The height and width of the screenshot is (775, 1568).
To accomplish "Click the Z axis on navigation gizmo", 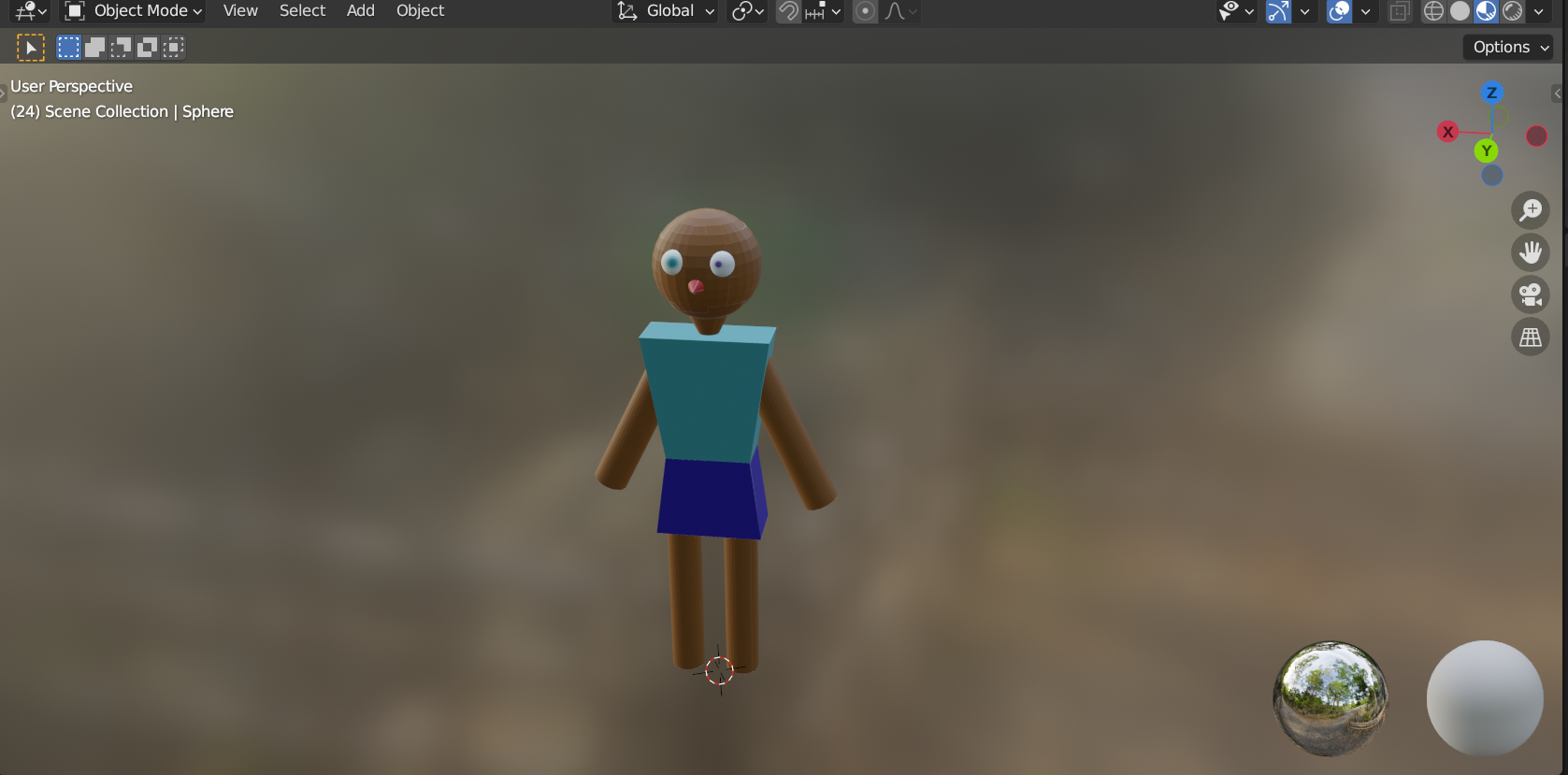I will pos(1491,93).
